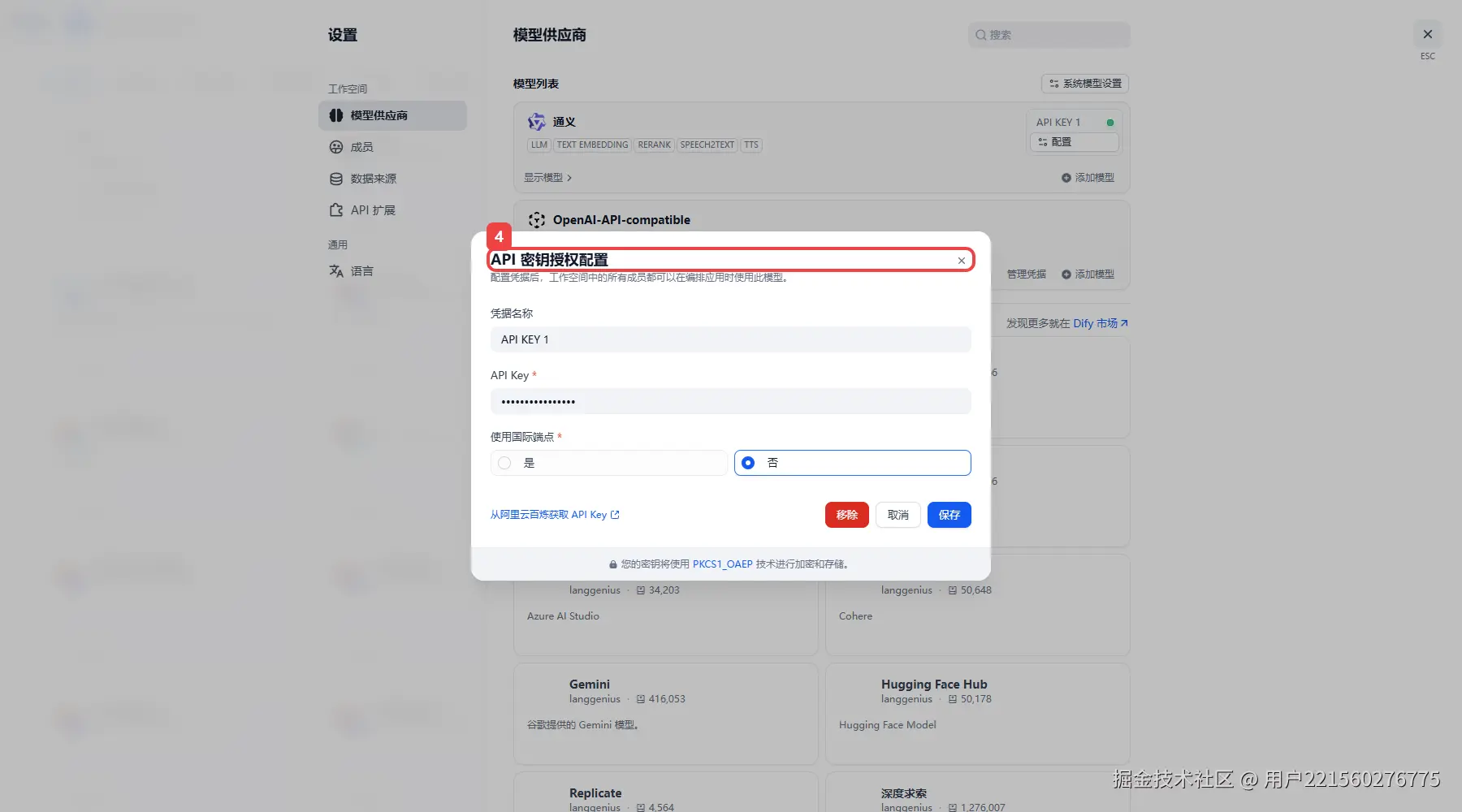Close the API key authorization dialog
Screen dimensions: 1462x812
coord(962,261)
